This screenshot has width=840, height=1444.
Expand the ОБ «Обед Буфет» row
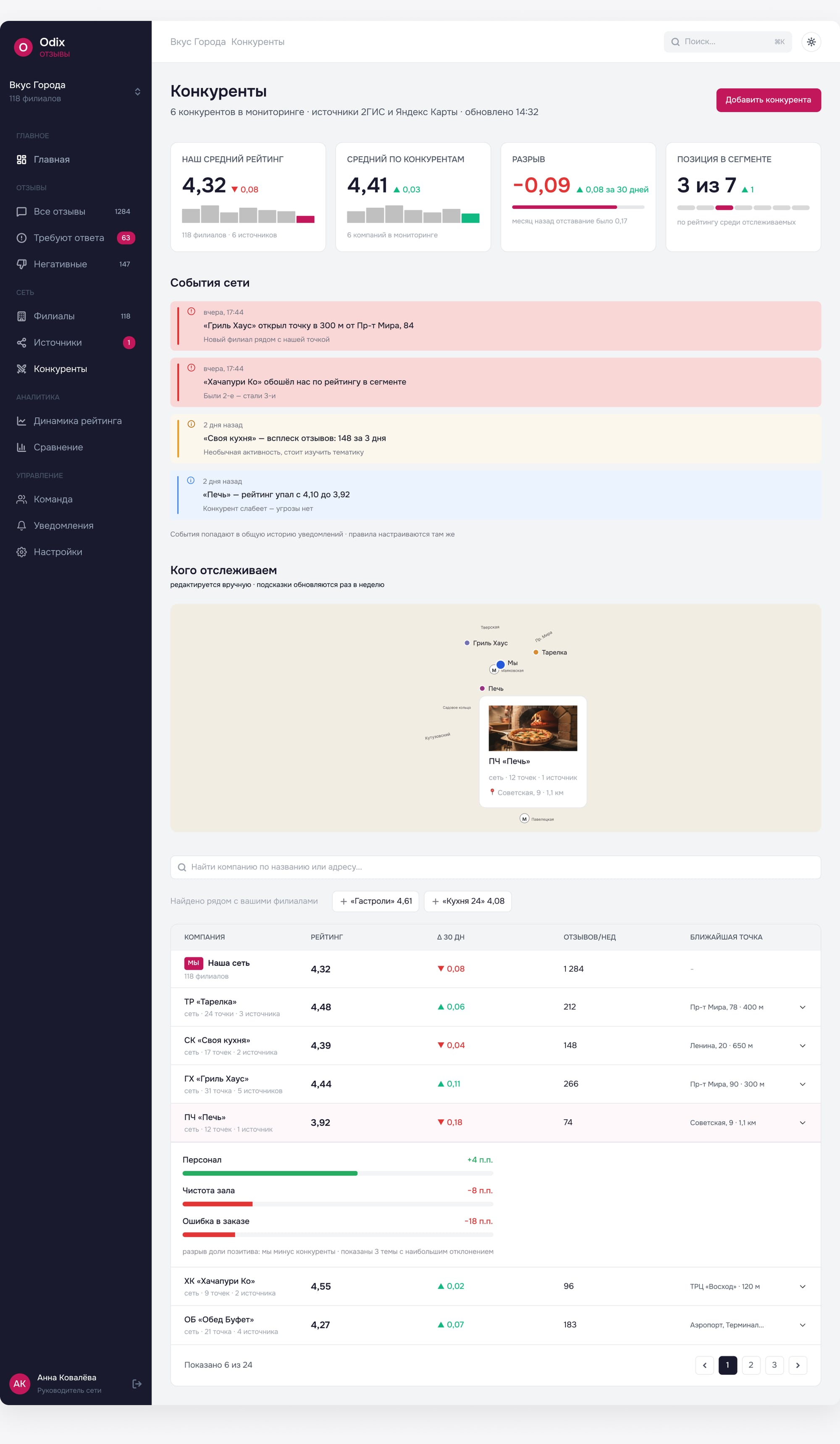click(x=802, y=1325)
